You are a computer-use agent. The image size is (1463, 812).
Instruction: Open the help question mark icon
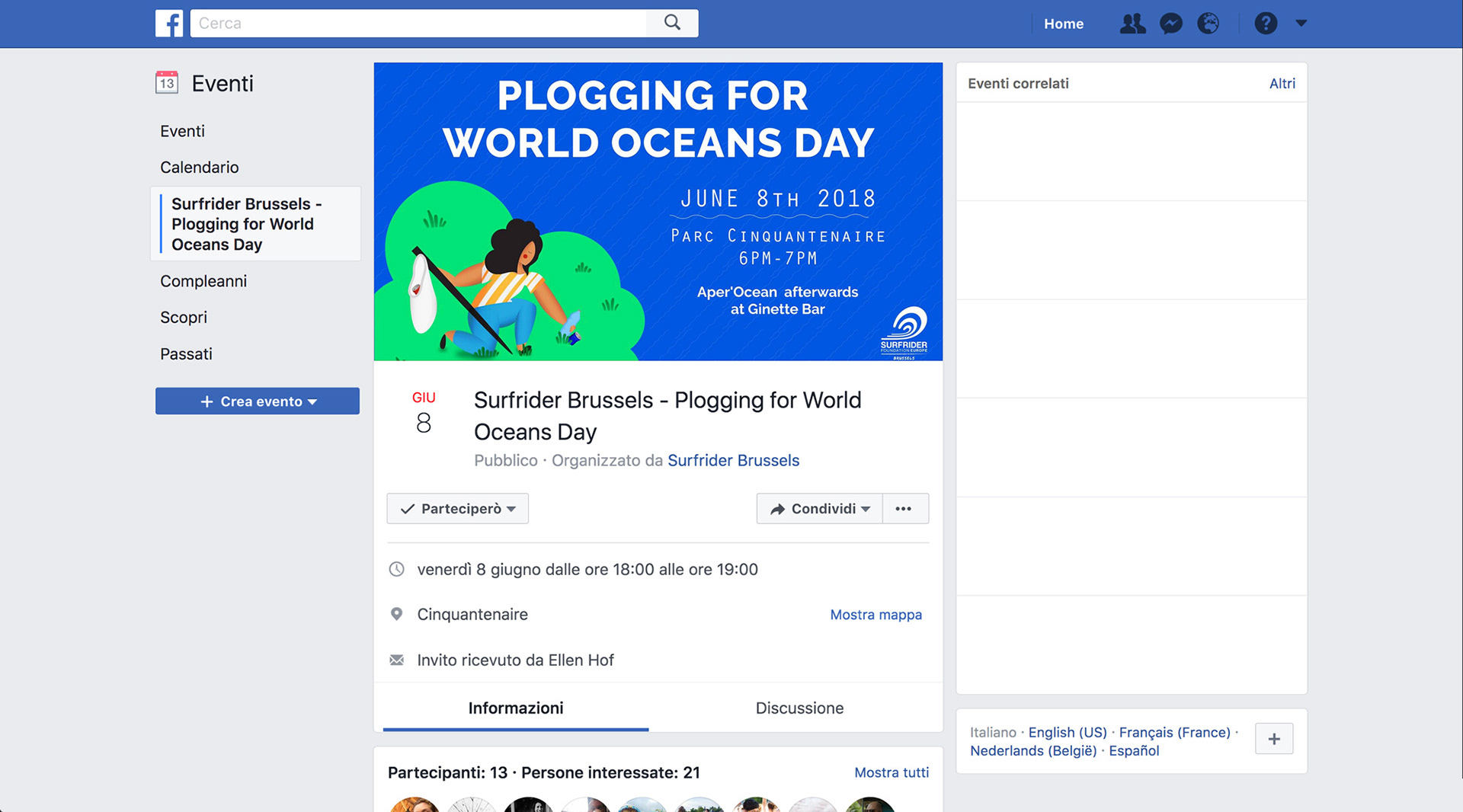(x=1266, y=24)
